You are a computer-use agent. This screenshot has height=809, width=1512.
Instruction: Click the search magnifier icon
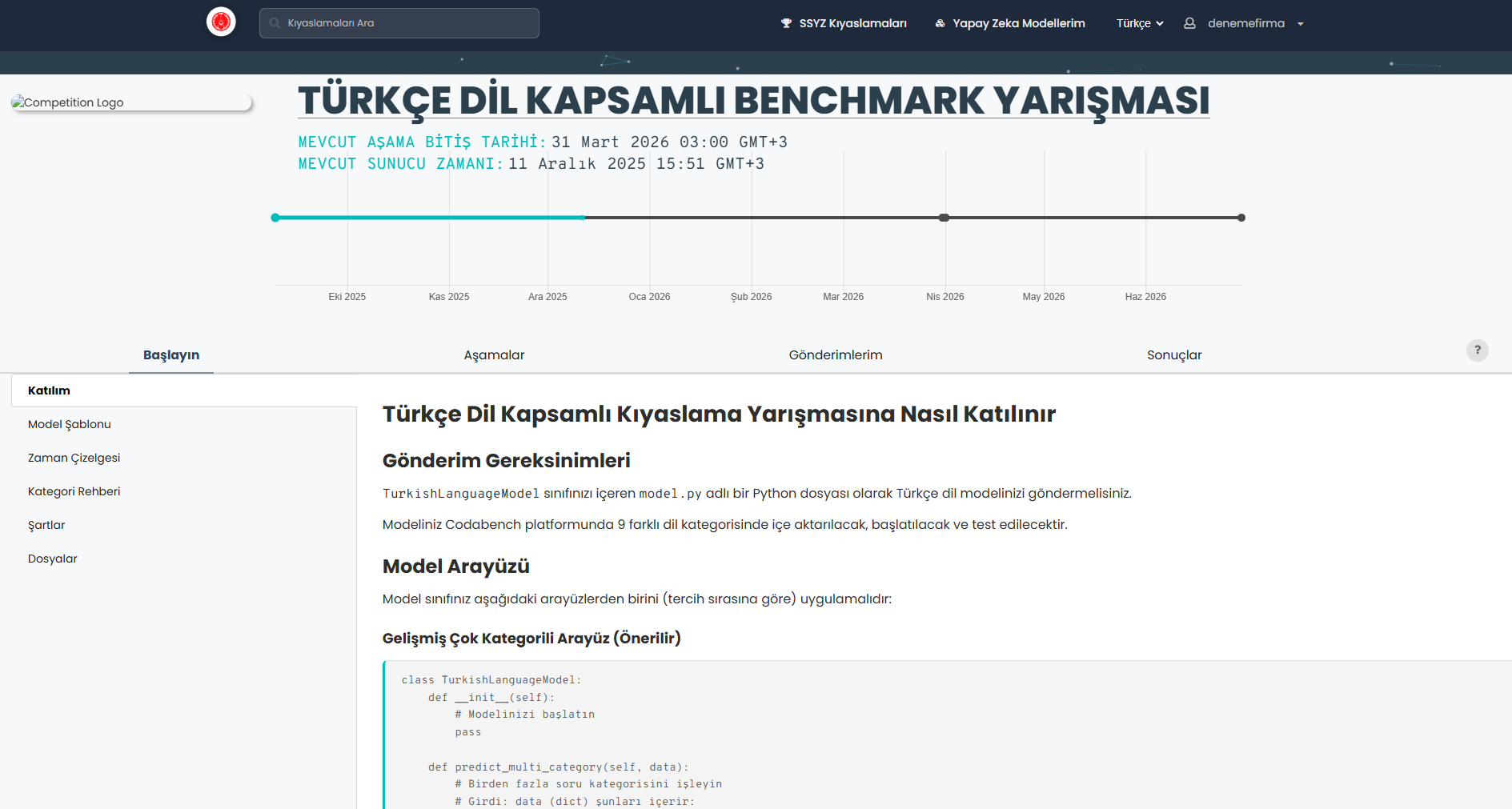coord(275,23)
